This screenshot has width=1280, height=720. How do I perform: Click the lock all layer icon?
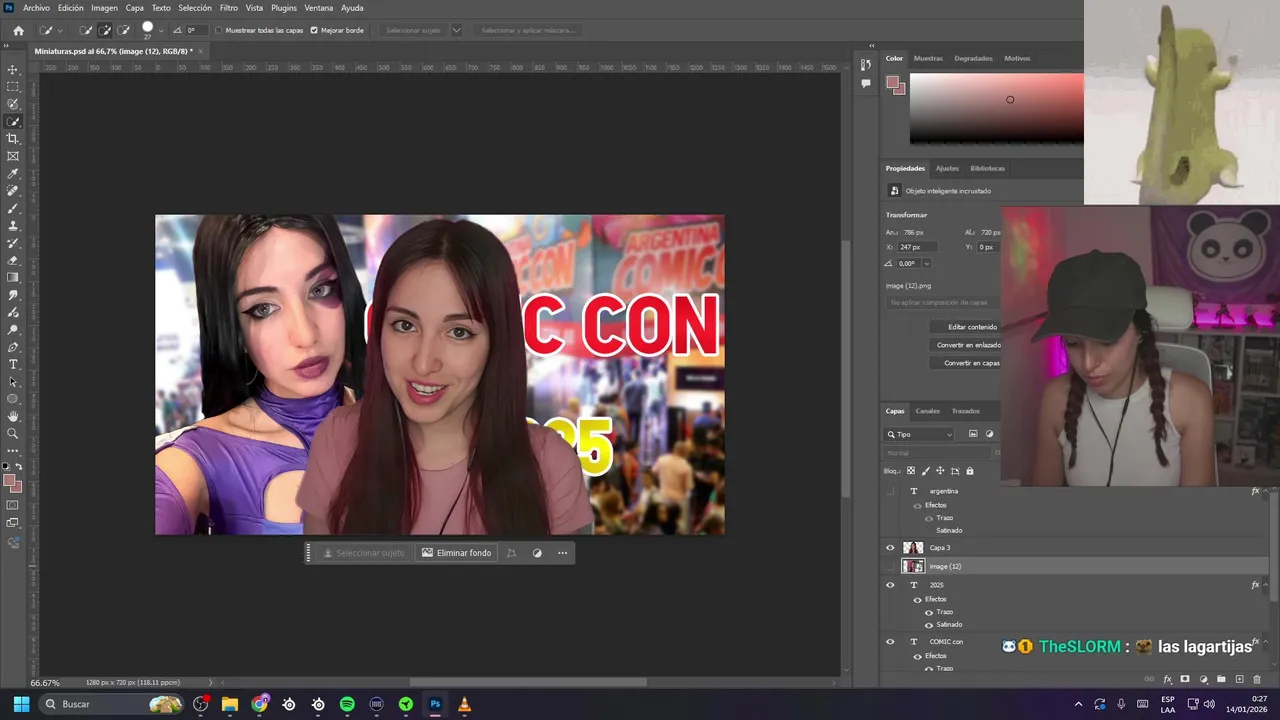[969, 471]
